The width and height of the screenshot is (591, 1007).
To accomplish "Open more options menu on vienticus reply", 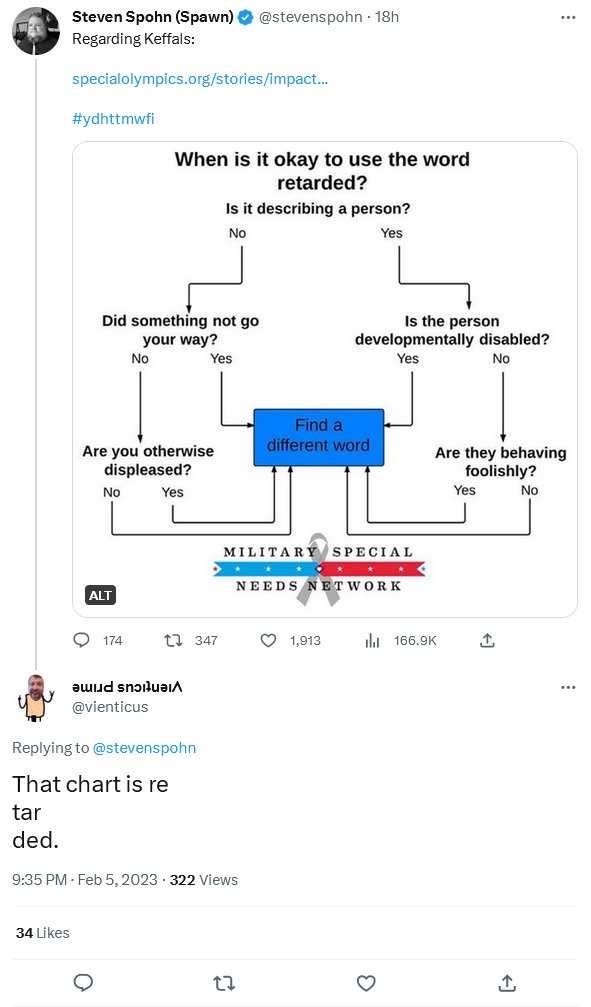I will coord(568,687).
